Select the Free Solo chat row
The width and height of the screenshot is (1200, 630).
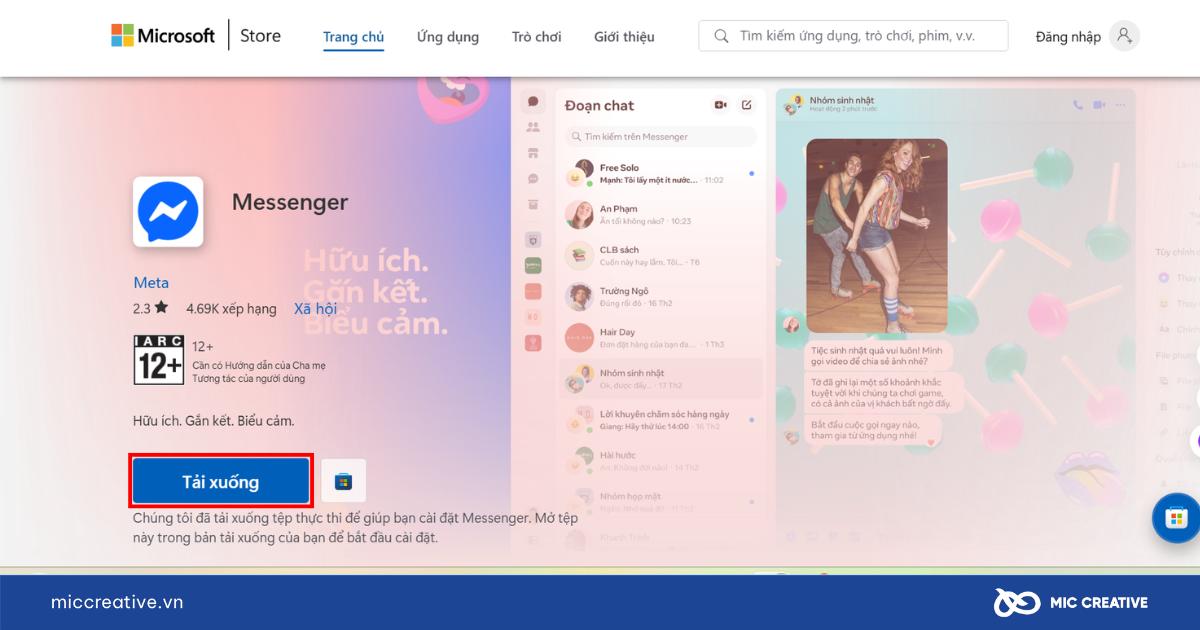click(661, 174)
